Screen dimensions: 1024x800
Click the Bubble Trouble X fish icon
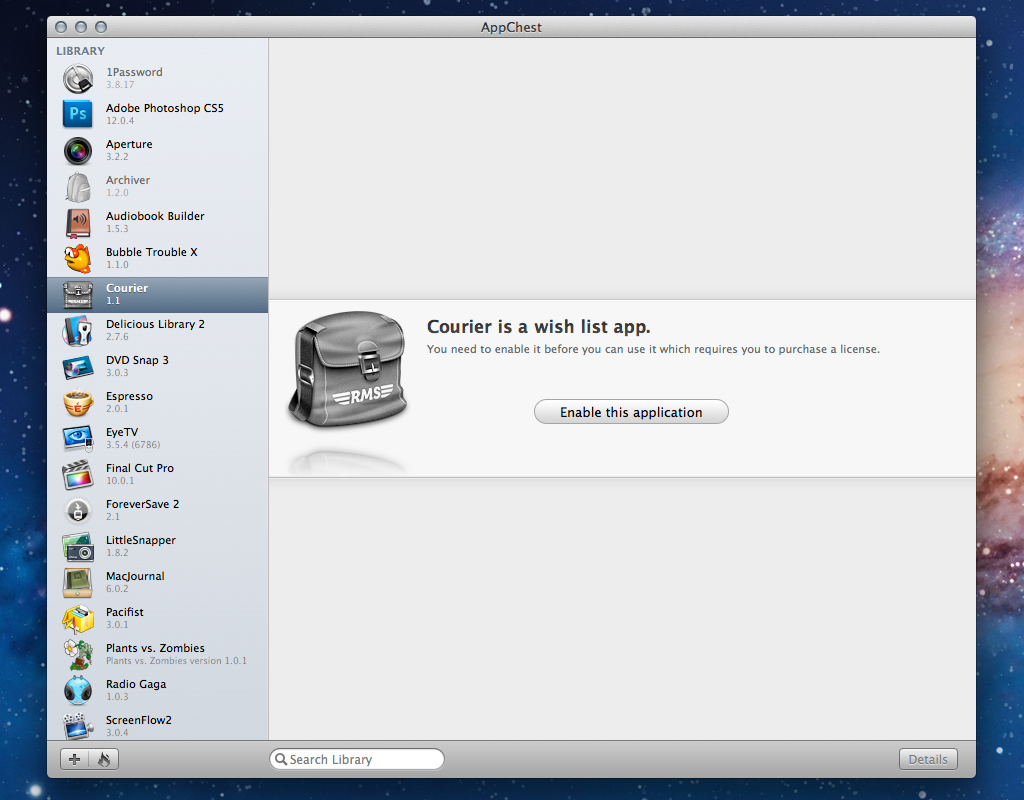click(78, 259)
